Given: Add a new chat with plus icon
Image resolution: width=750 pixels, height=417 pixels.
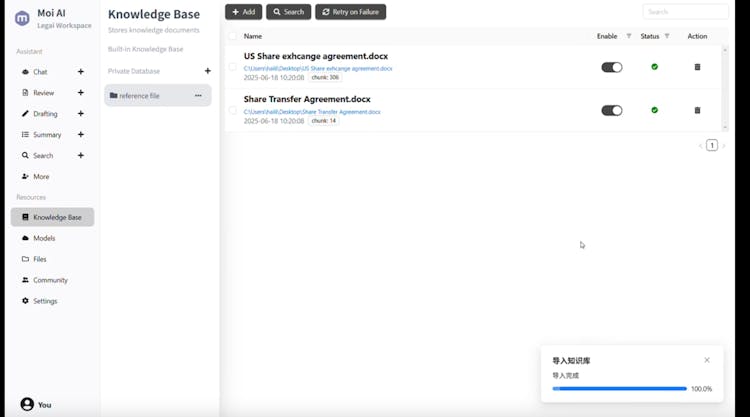Looking at the screenshot, I should tap(81, 72).
